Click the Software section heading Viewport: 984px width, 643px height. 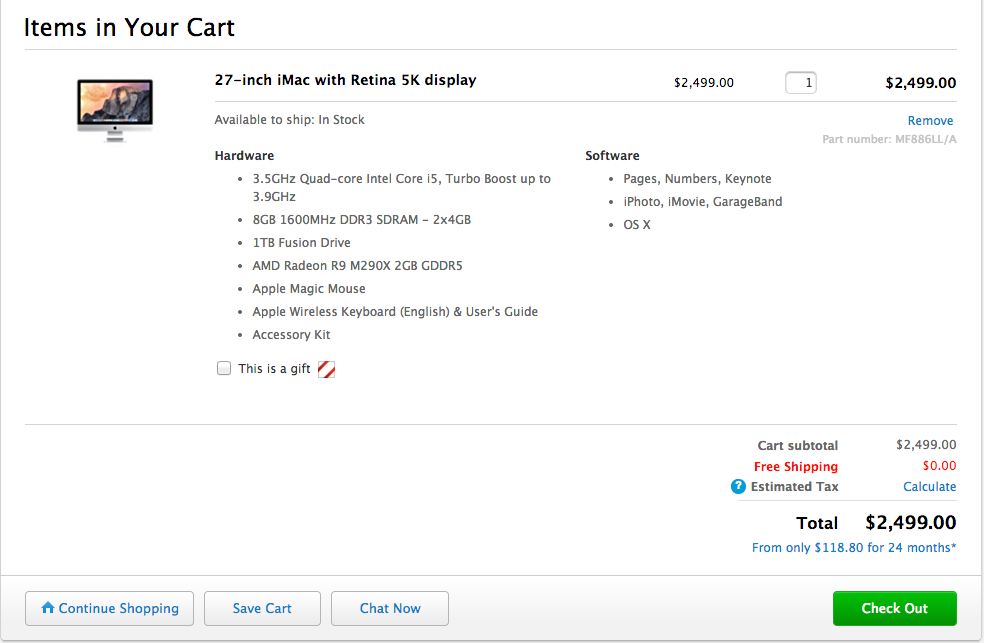612,156
